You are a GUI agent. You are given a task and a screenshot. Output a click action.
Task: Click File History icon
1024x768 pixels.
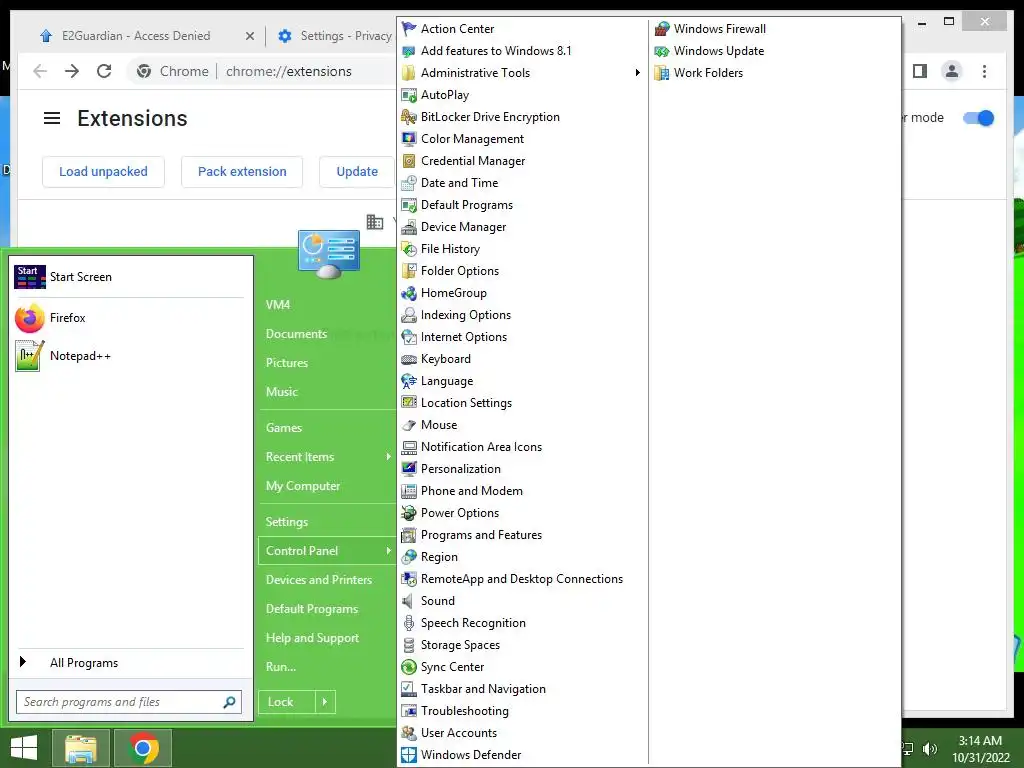409,249
